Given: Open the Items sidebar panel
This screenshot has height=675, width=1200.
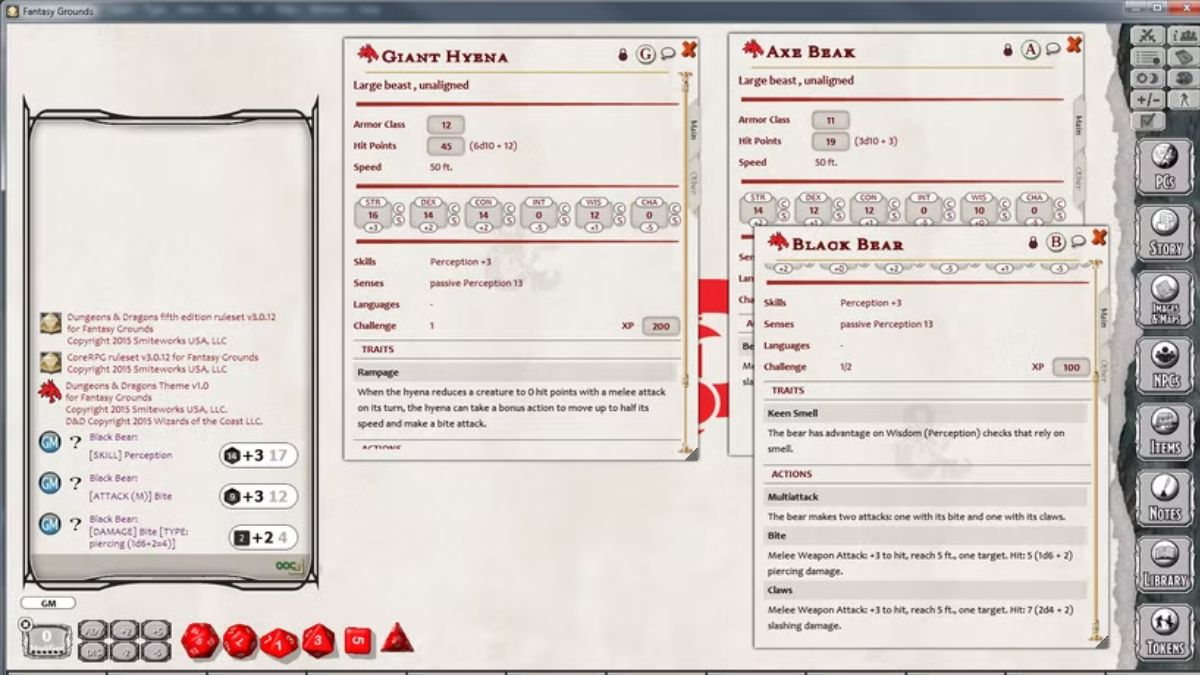Looking at the screenshot, I should 1164,431.
